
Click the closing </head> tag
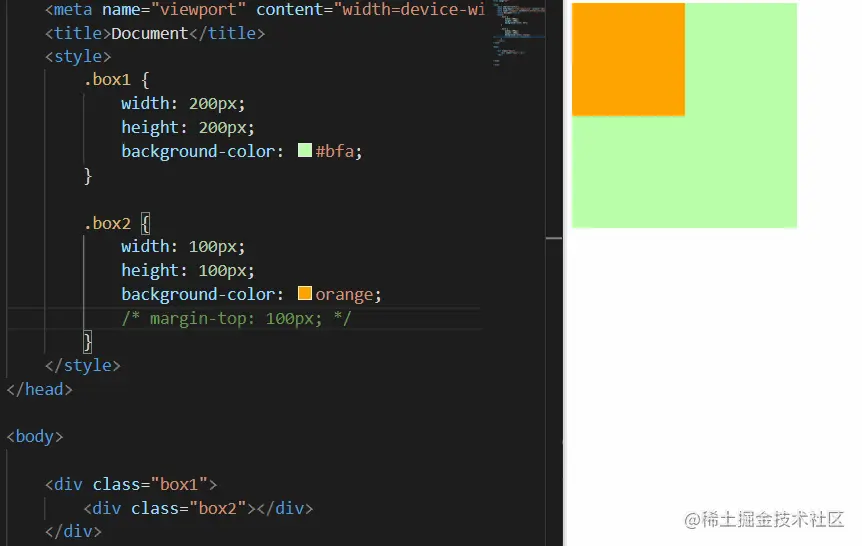pos(40,389)
